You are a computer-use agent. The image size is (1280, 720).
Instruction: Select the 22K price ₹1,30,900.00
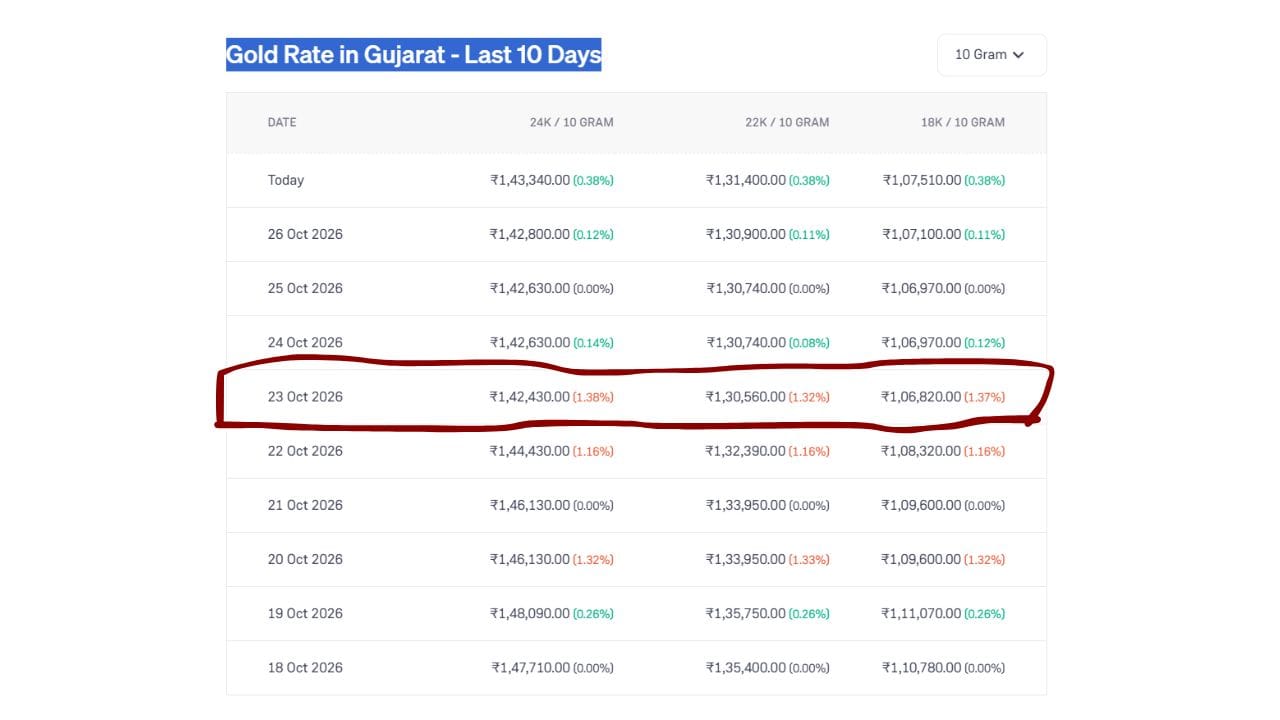746,234
